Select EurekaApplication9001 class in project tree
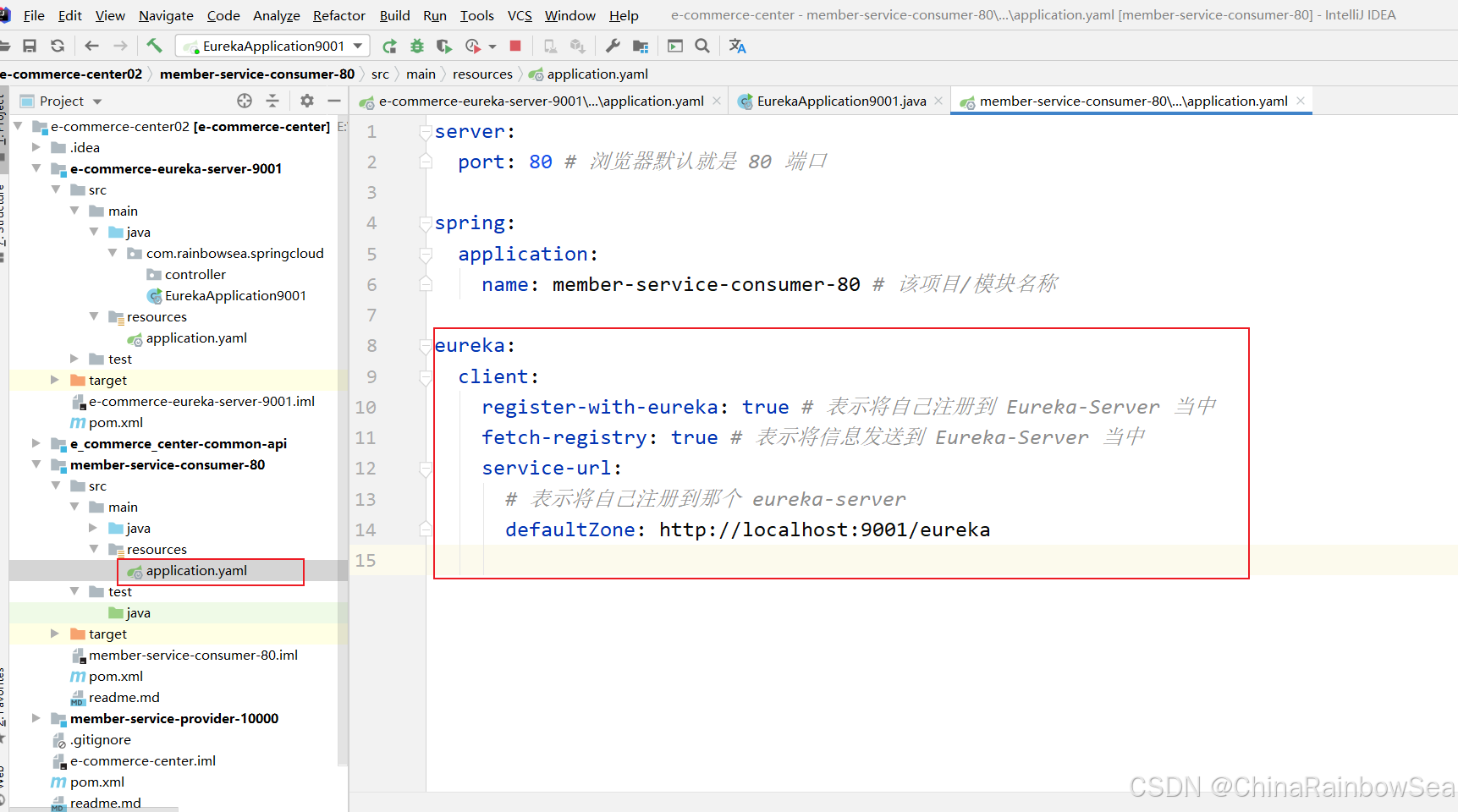This screenshot has height=812, width=1458. pyautogui.click(x=235, y=295)
